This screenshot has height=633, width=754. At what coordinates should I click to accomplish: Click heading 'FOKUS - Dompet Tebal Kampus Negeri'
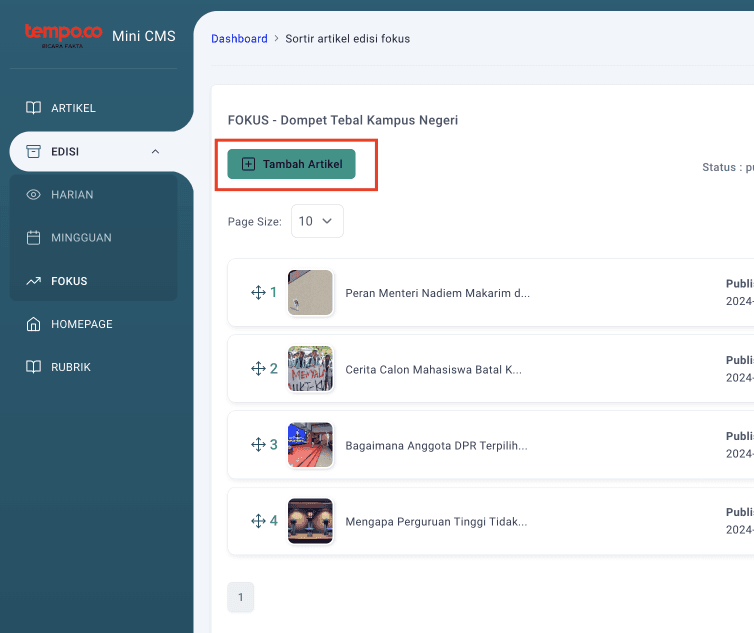tap(343, 120)
